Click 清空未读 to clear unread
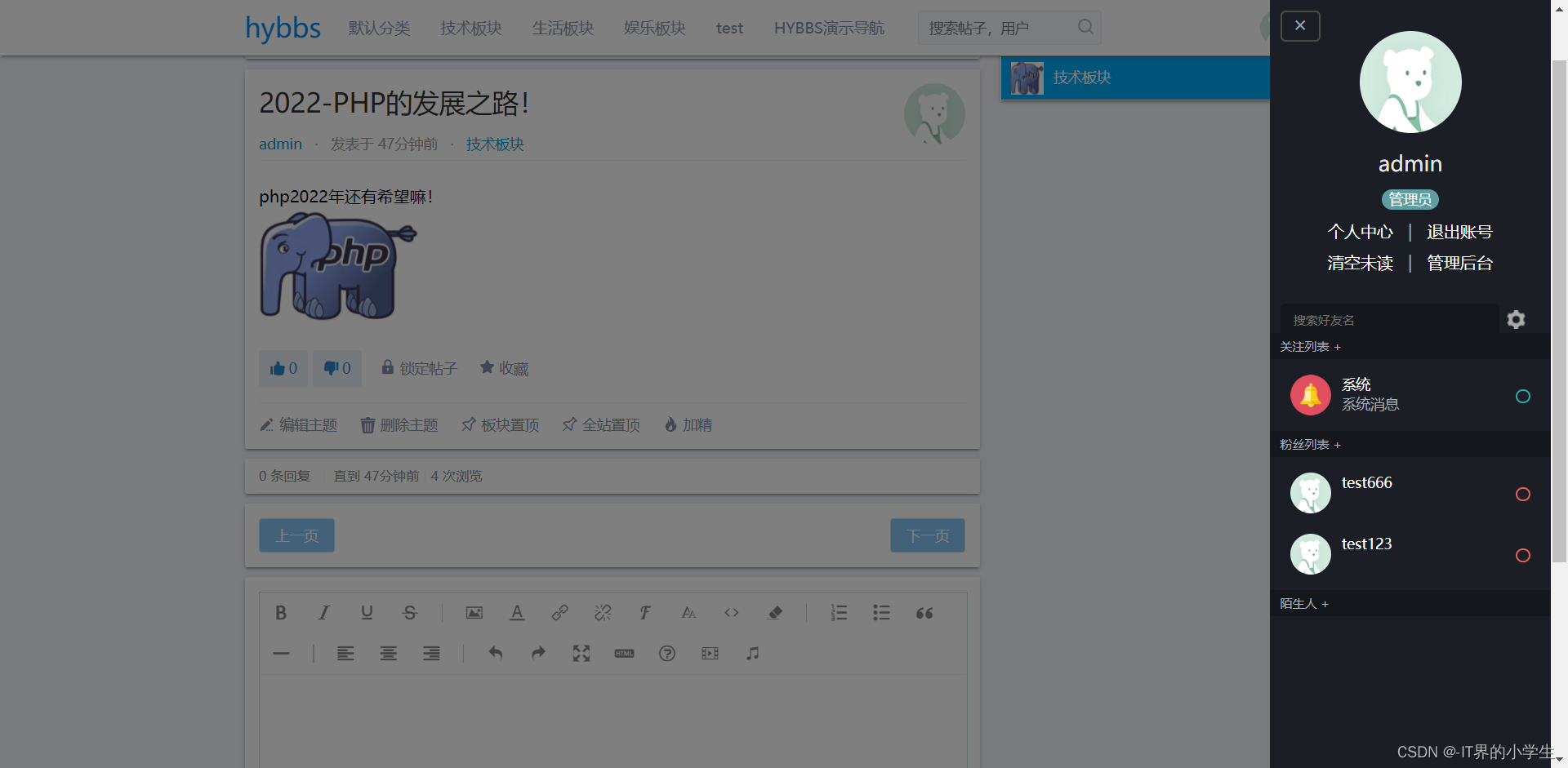1568x768 pixels. tap(1361, 264)
